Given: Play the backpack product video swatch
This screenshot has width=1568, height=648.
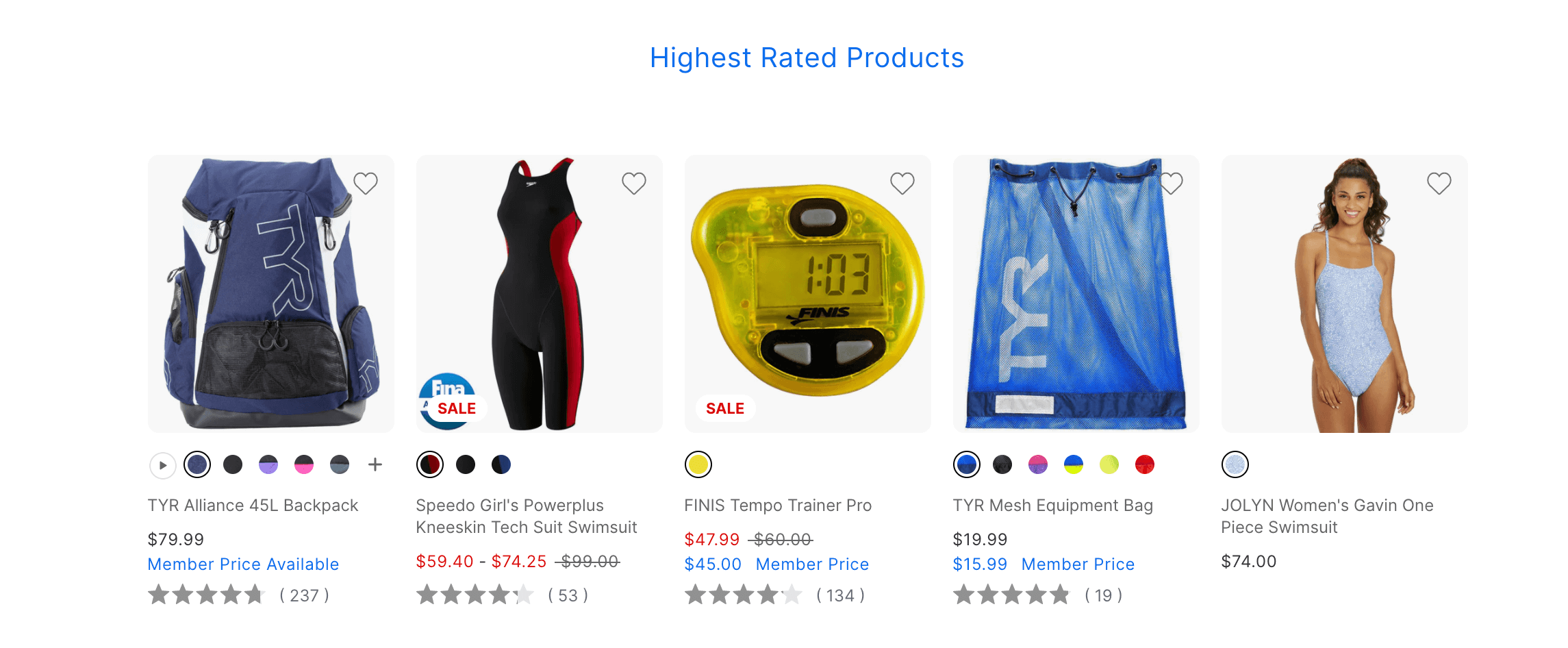Looking at the screenshot, I should pos(162,465).
